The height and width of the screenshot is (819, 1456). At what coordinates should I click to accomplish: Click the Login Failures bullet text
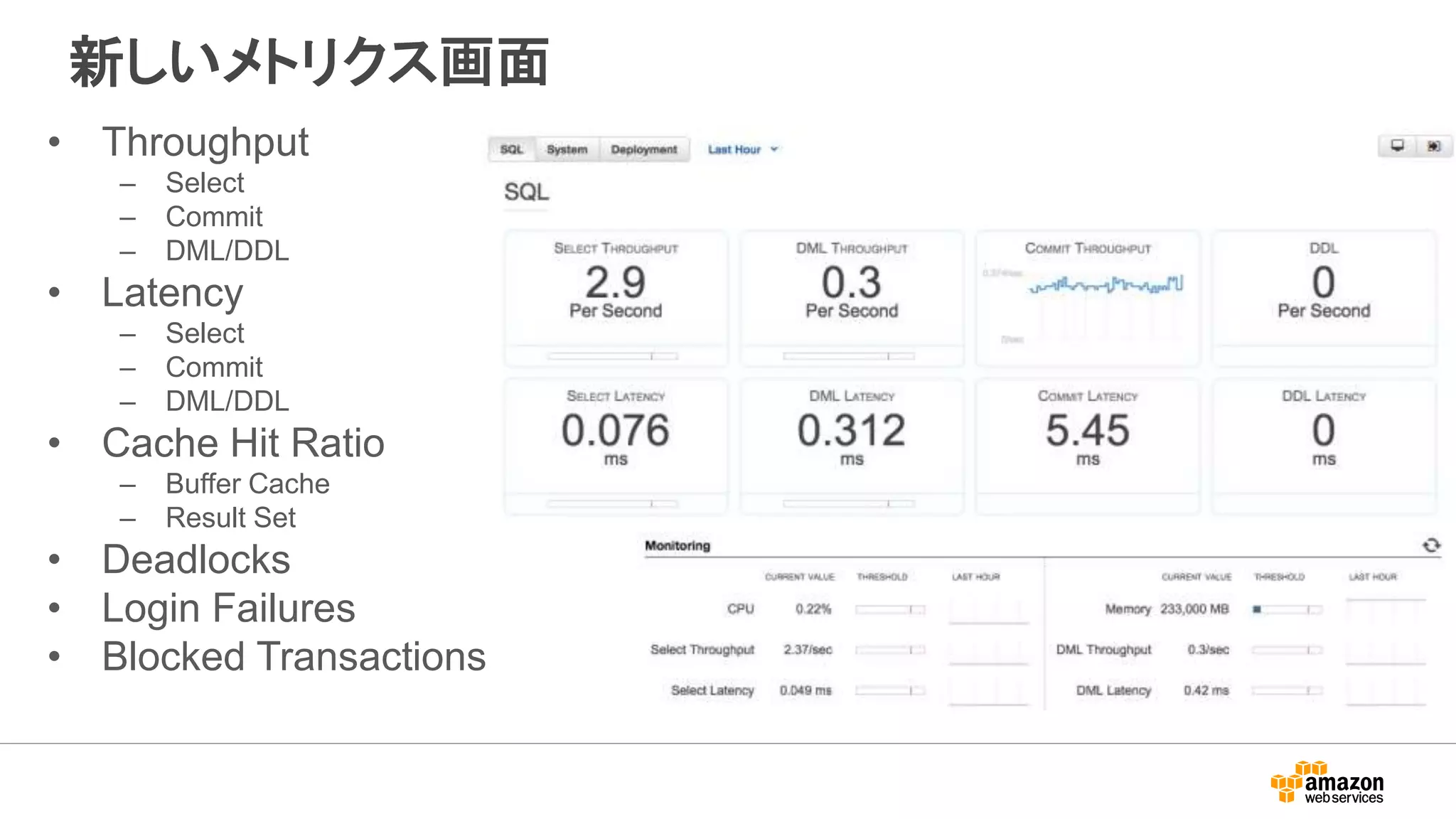coord(228,608)
